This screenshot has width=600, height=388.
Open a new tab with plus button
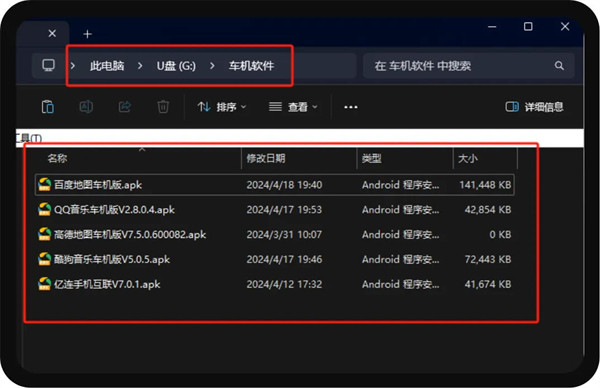pos(87,34)
